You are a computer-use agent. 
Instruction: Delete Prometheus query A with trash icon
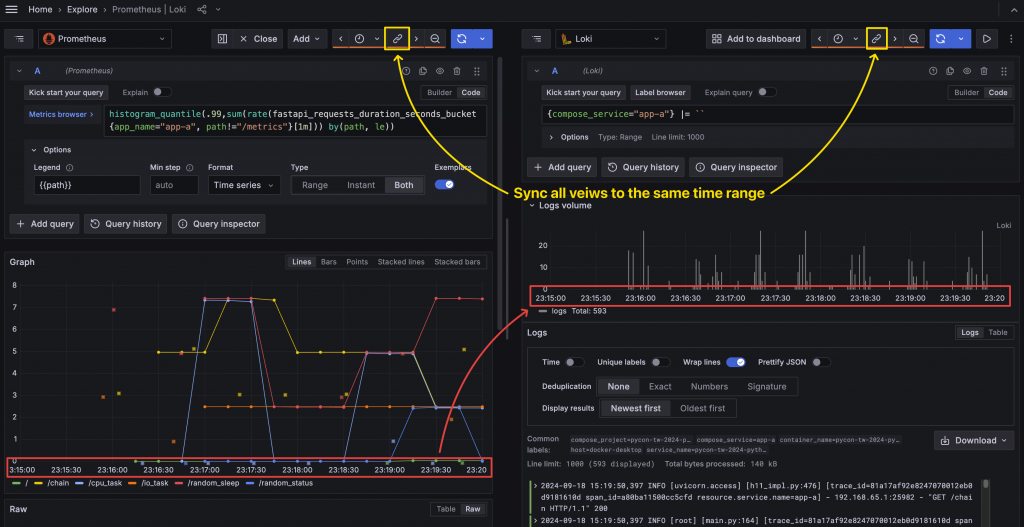tap(457, 71)
